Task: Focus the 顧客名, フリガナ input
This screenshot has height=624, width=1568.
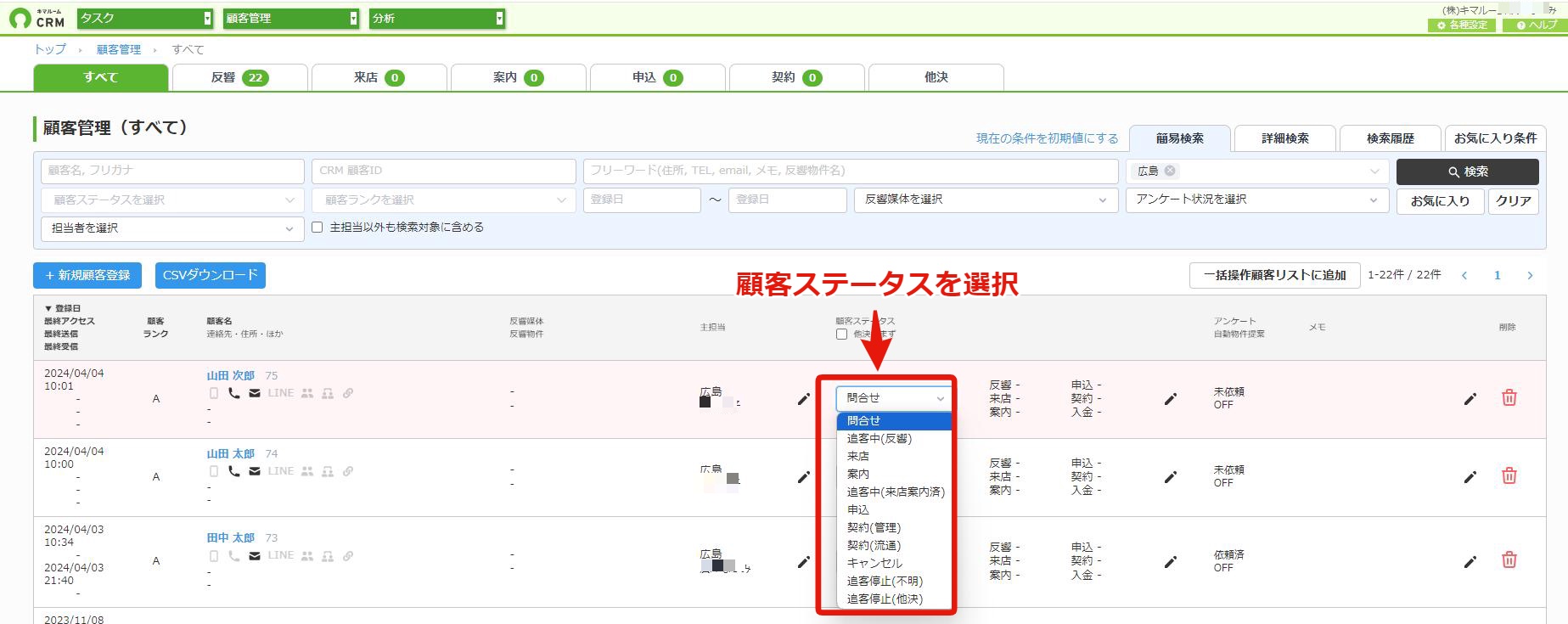Action: tap(172, 171)
